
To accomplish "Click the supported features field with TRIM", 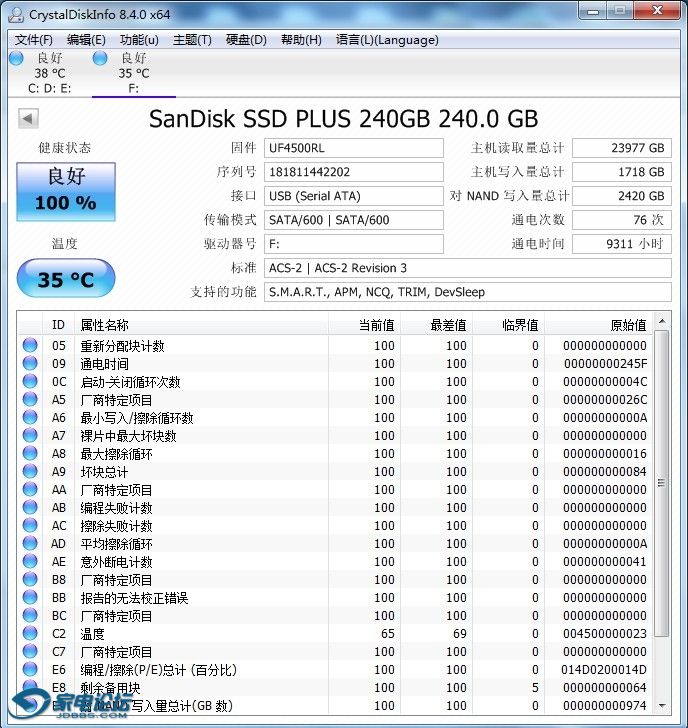I will click(x=468, y=292).
